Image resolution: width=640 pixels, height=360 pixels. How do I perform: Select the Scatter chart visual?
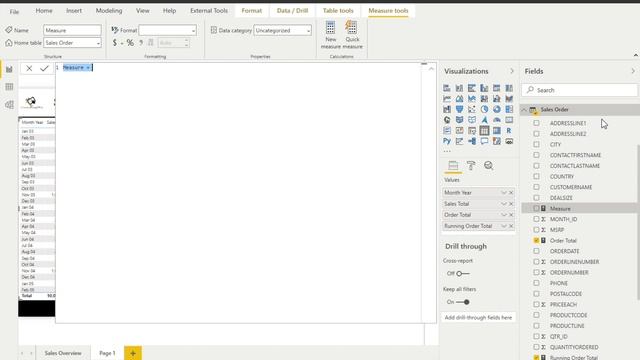click(x=472, y=109)
